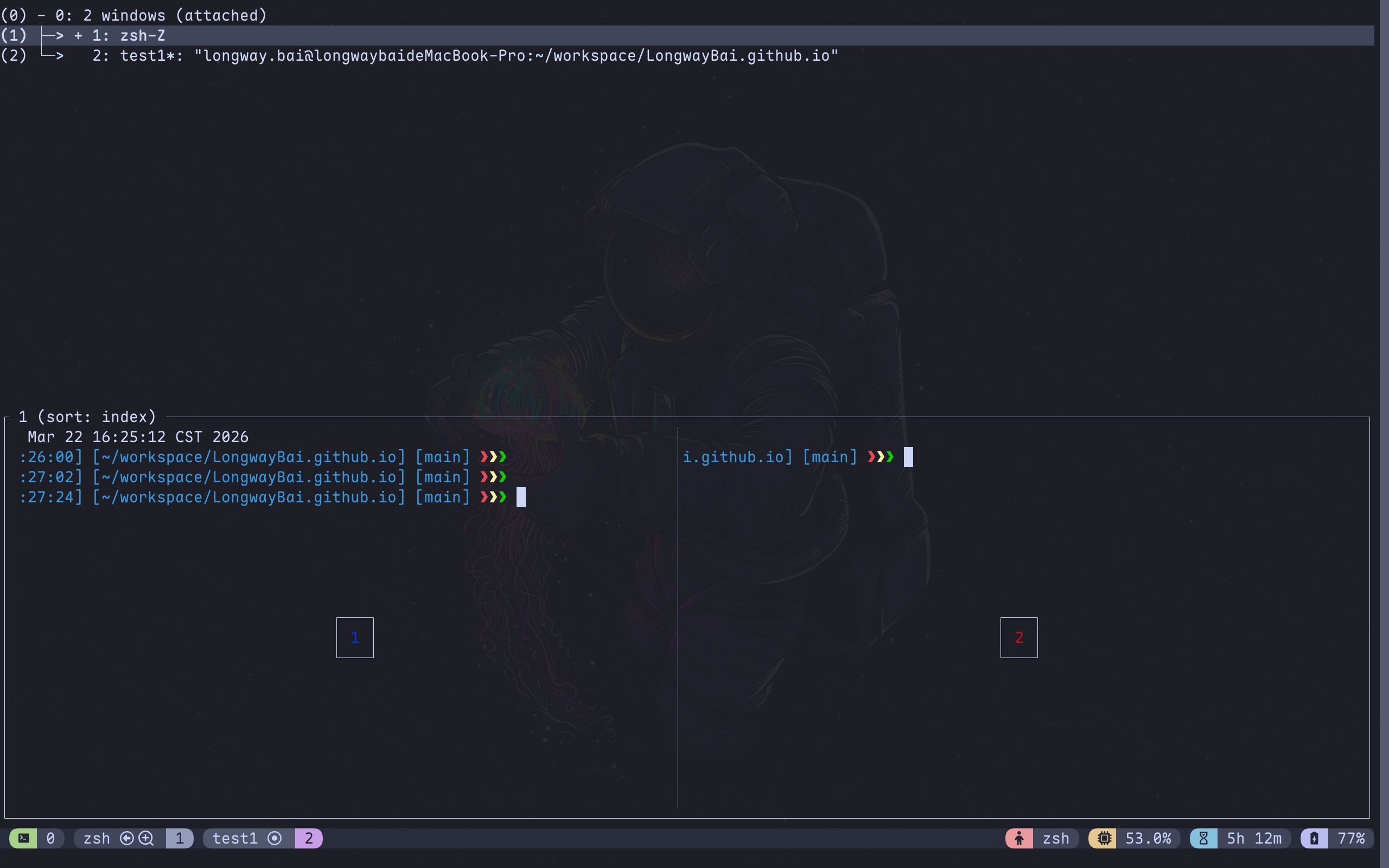Select the magnifier zoom icon beside zsh tab

point(145,838)
